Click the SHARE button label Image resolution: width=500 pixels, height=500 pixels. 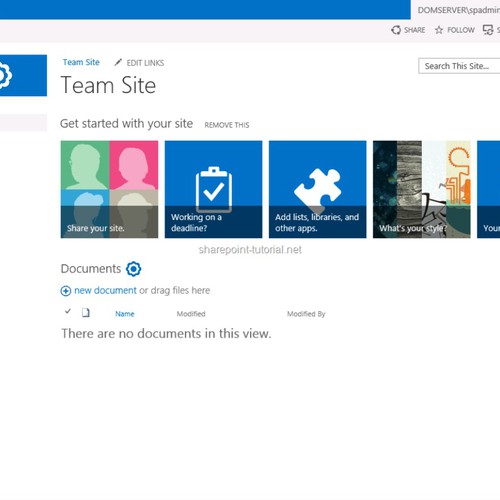click(414, 30)
